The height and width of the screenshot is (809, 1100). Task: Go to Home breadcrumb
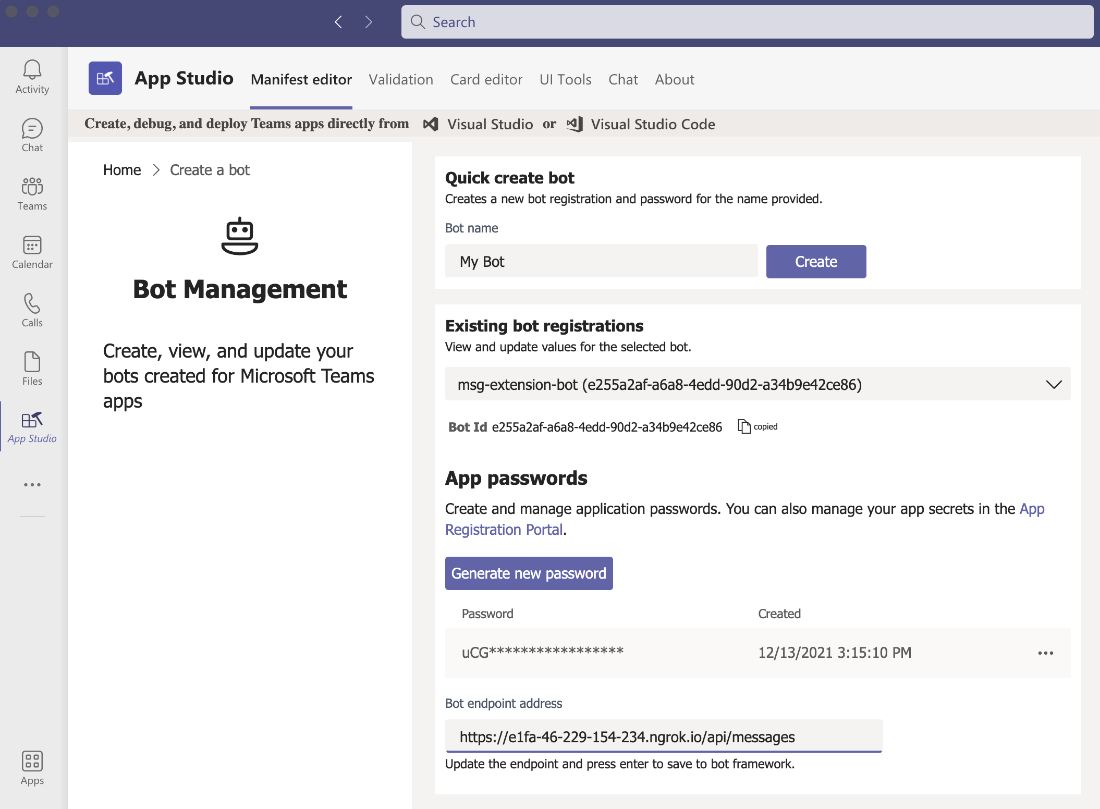122,170
